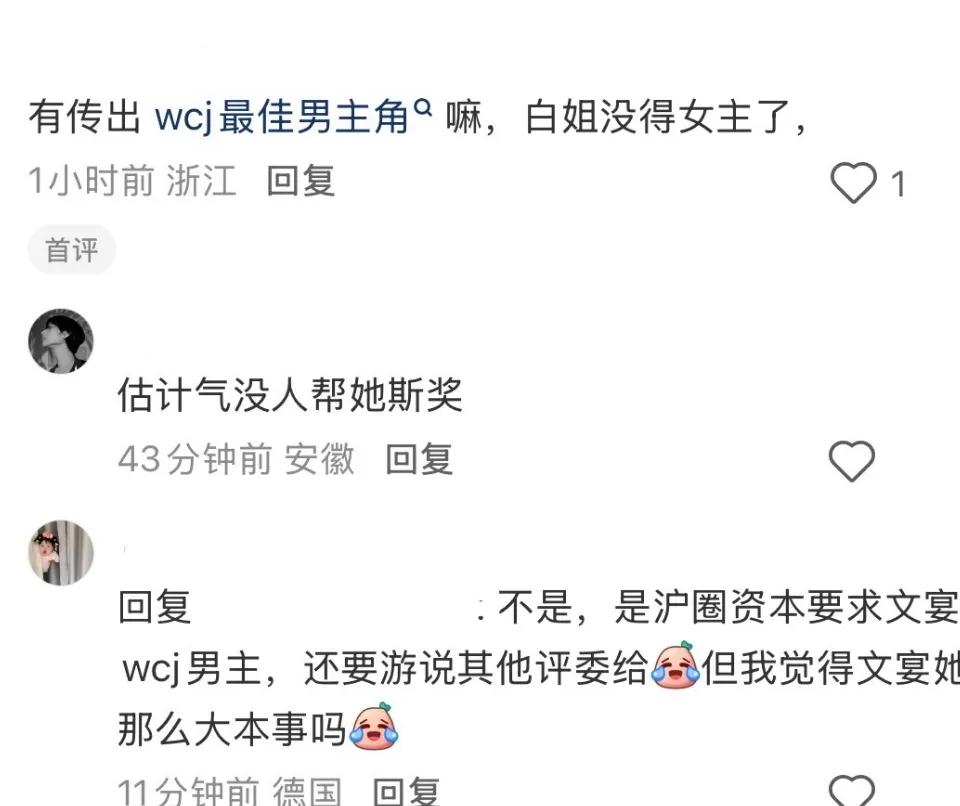
Task: Tap the 43分钟前 安徽 timestamp
Action: tap(236, 459)
